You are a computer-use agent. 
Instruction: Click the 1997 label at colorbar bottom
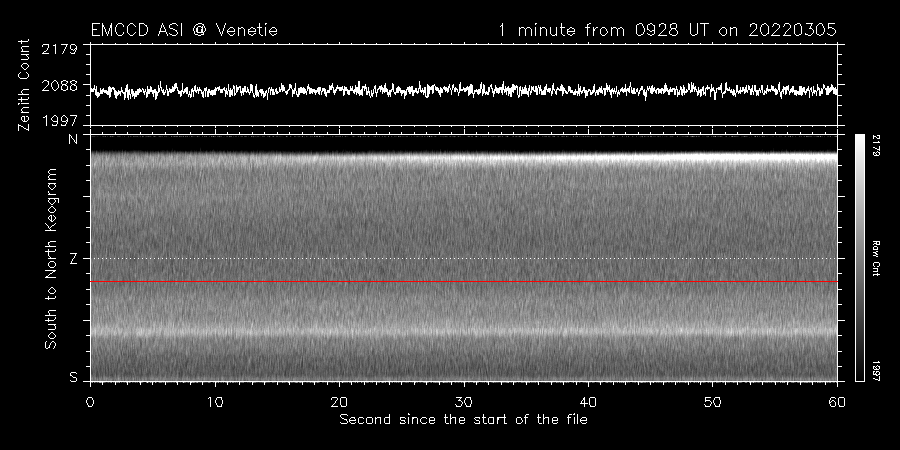pos(875,370)
